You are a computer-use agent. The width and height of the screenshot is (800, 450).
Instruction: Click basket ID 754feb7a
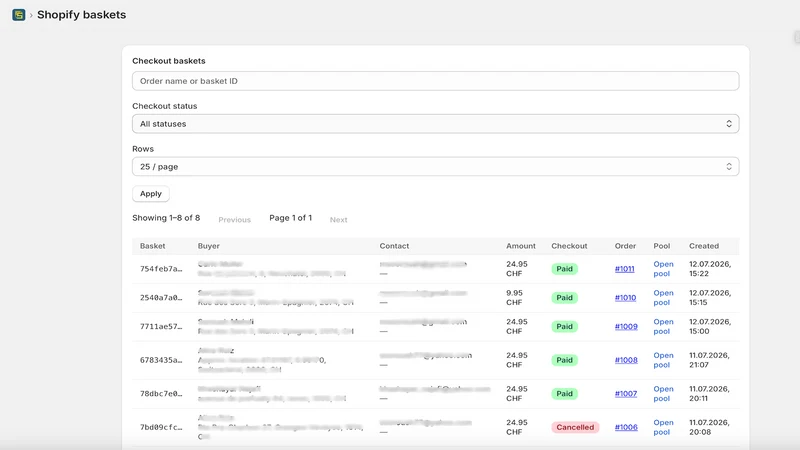[x=161, y=269]
